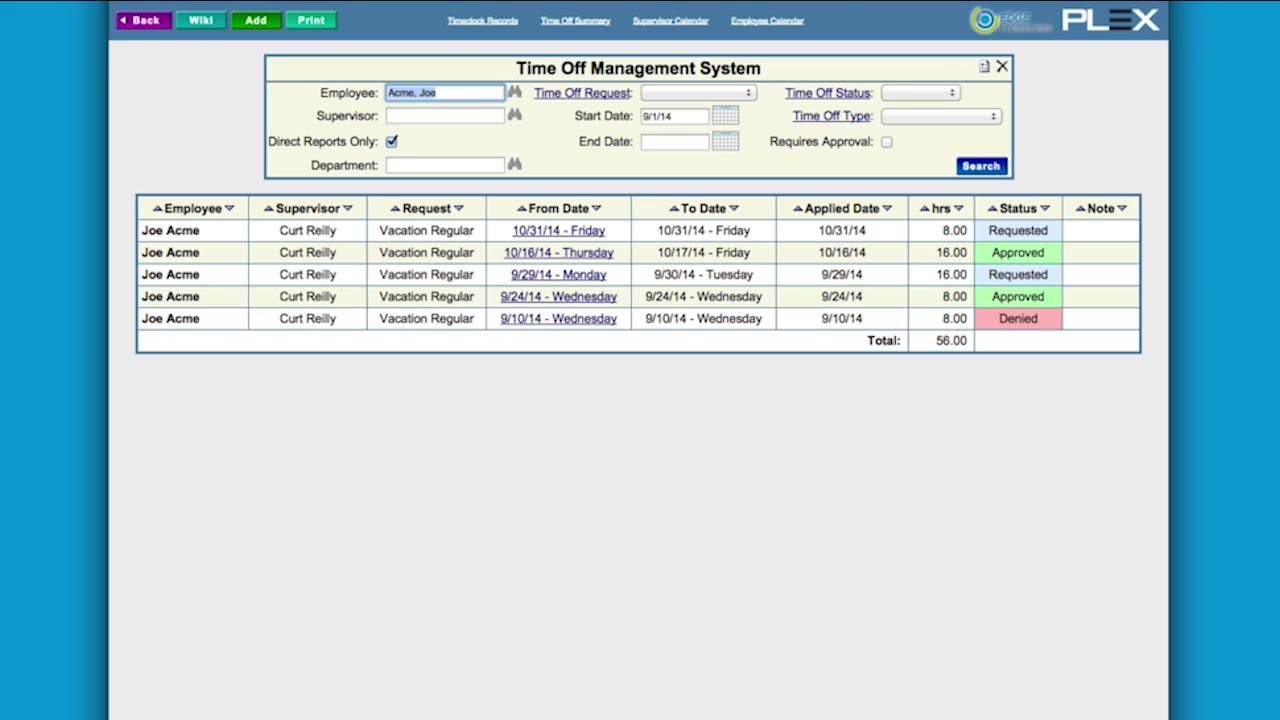Open the 9/10/14 - Wednesday From Date link

(x=559, y=319)
